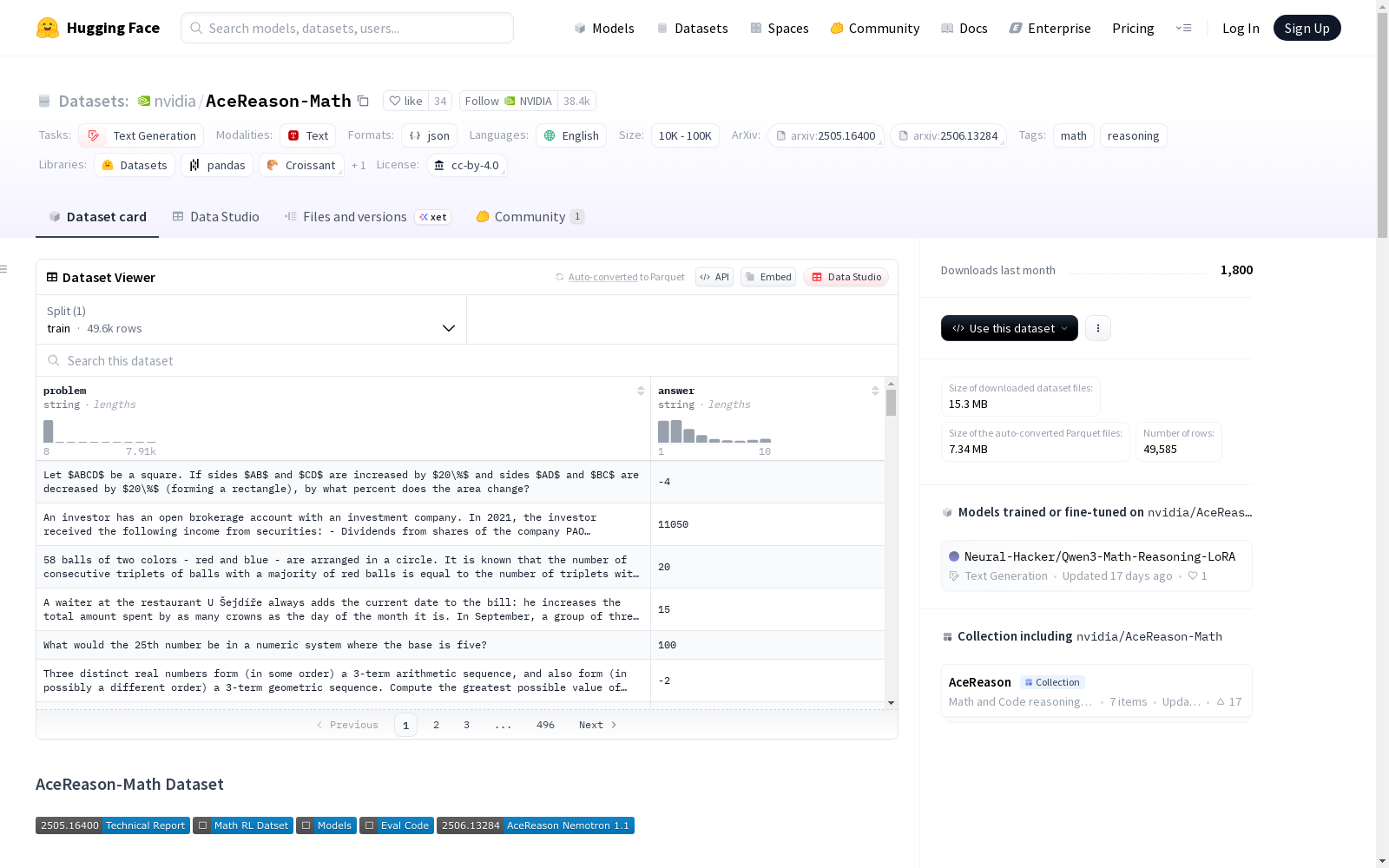Viewport: 1389px width, 868px height.
Task: Click the Croissant library tag
Action: coord(301,165)
